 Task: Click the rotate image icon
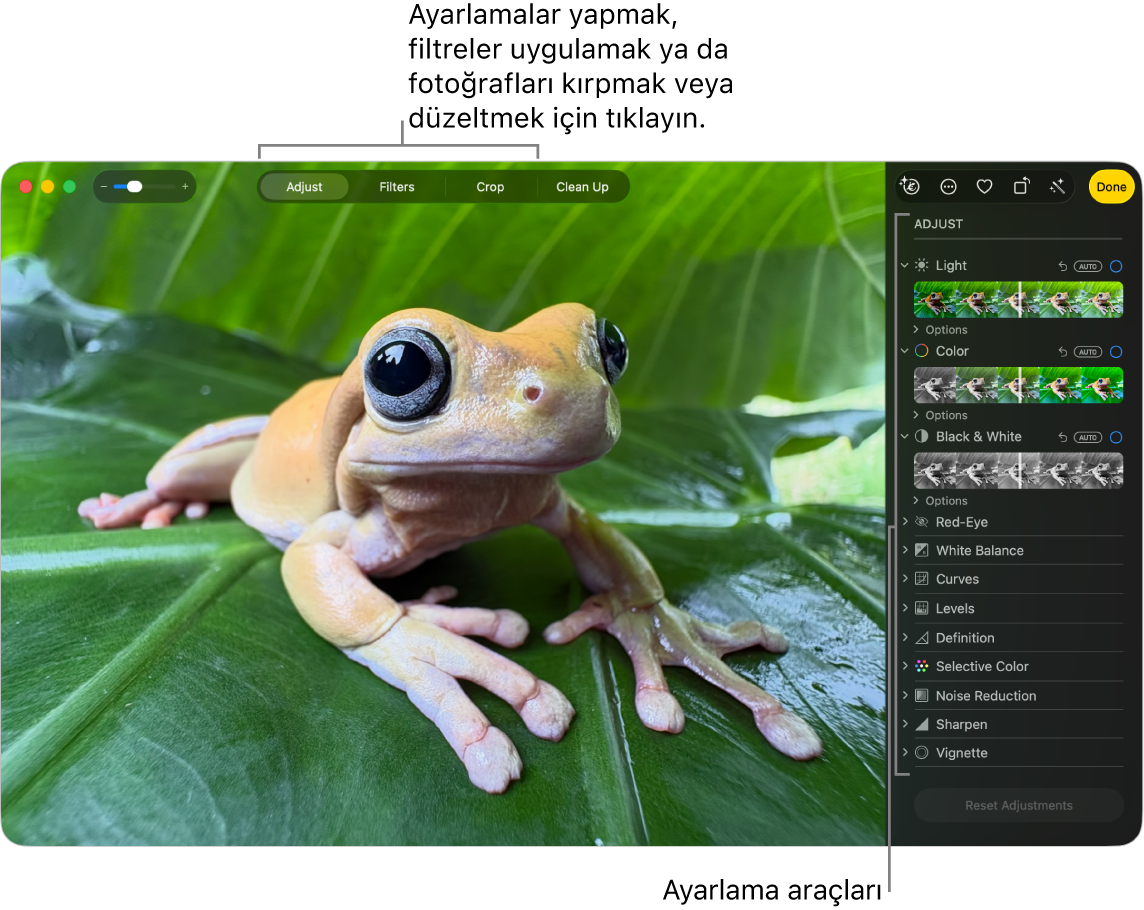(x=1021, y=187)
